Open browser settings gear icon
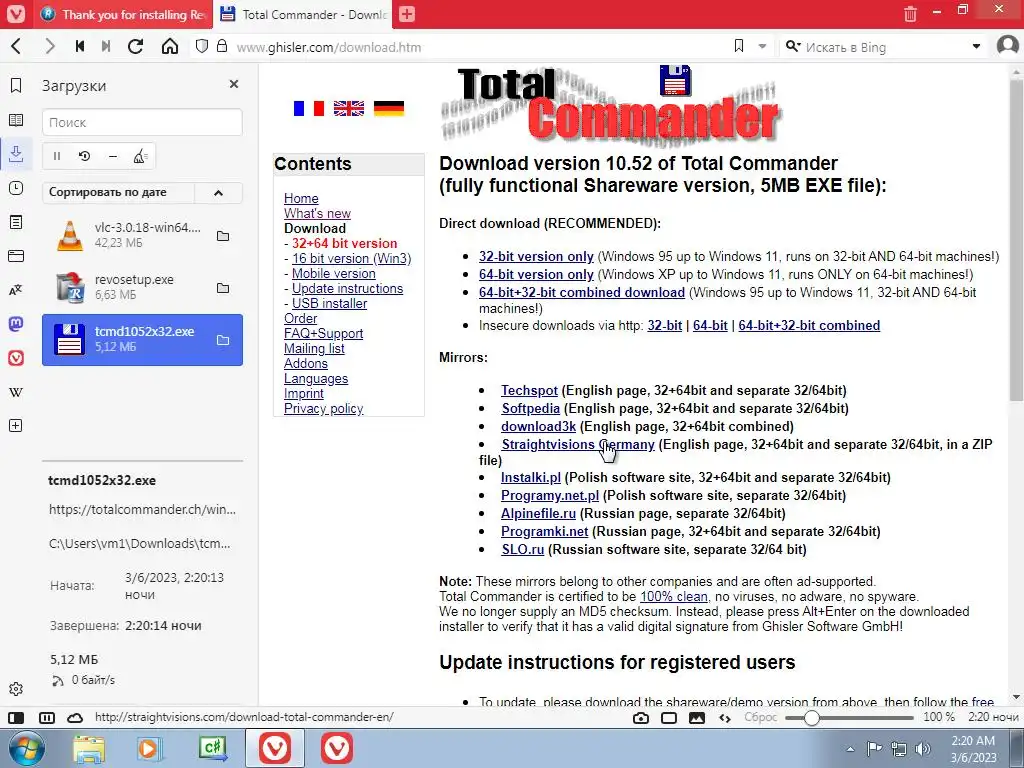 [16, 689]
